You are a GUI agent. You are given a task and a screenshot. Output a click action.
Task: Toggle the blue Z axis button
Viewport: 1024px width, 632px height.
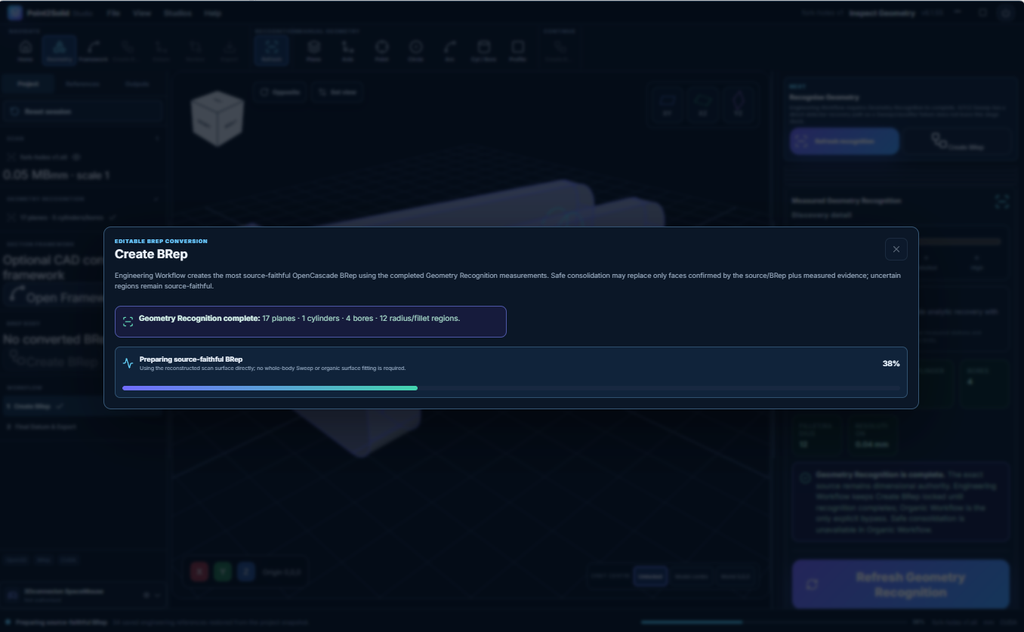(x=246, y=572)
